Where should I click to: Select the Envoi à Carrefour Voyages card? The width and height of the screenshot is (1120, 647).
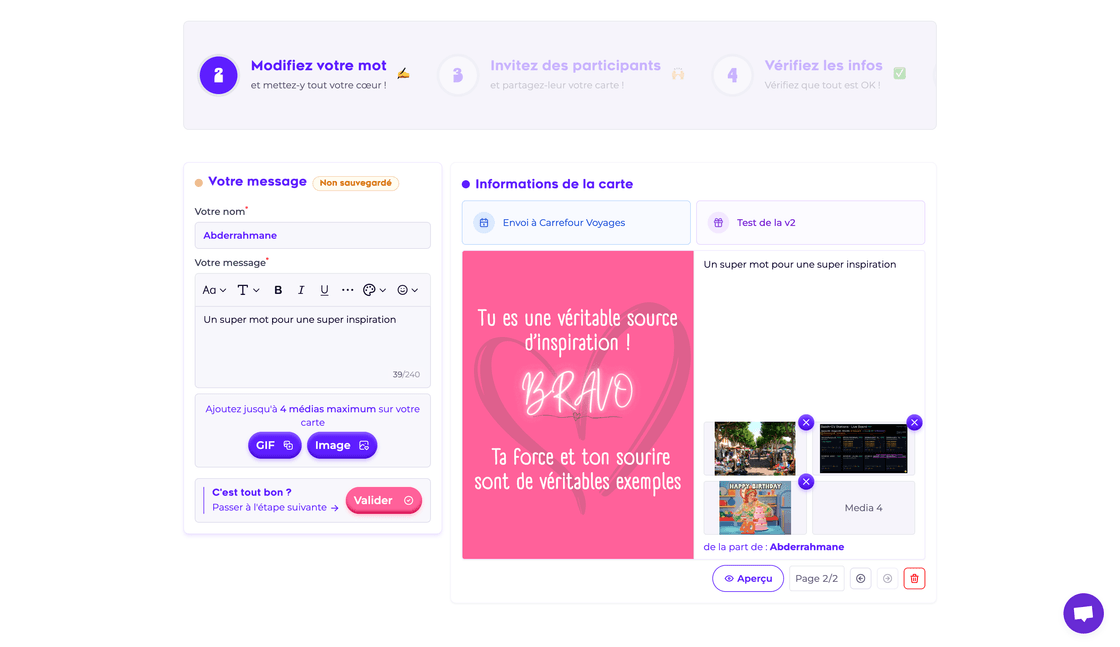pos(576,222)
